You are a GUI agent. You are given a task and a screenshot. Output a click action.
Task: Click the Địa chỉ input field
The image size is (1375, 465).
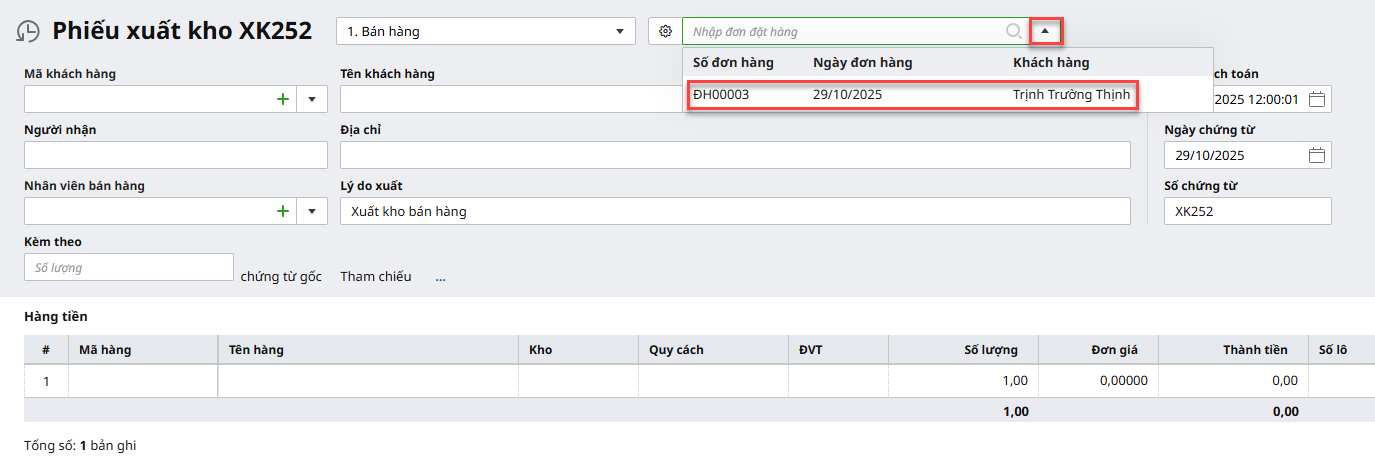click(x=735, y=155)
